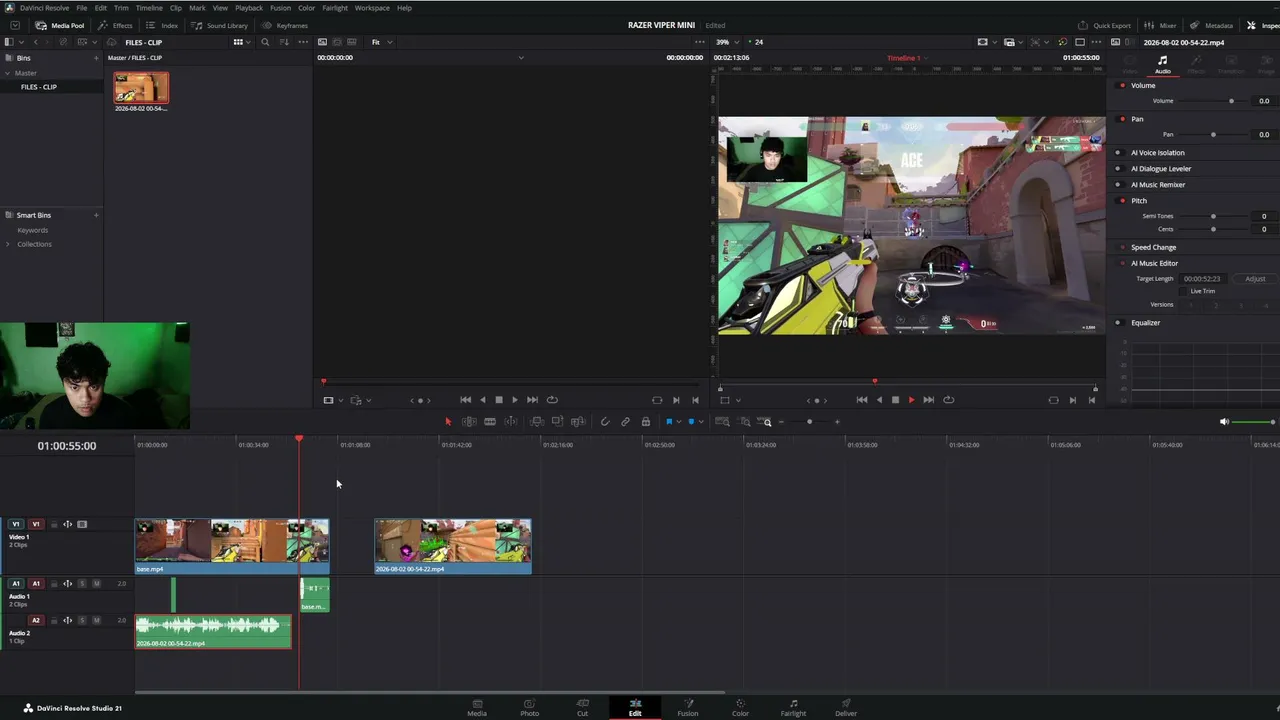Toggle the Pitch section enable dot

(x=1122, y=201)
